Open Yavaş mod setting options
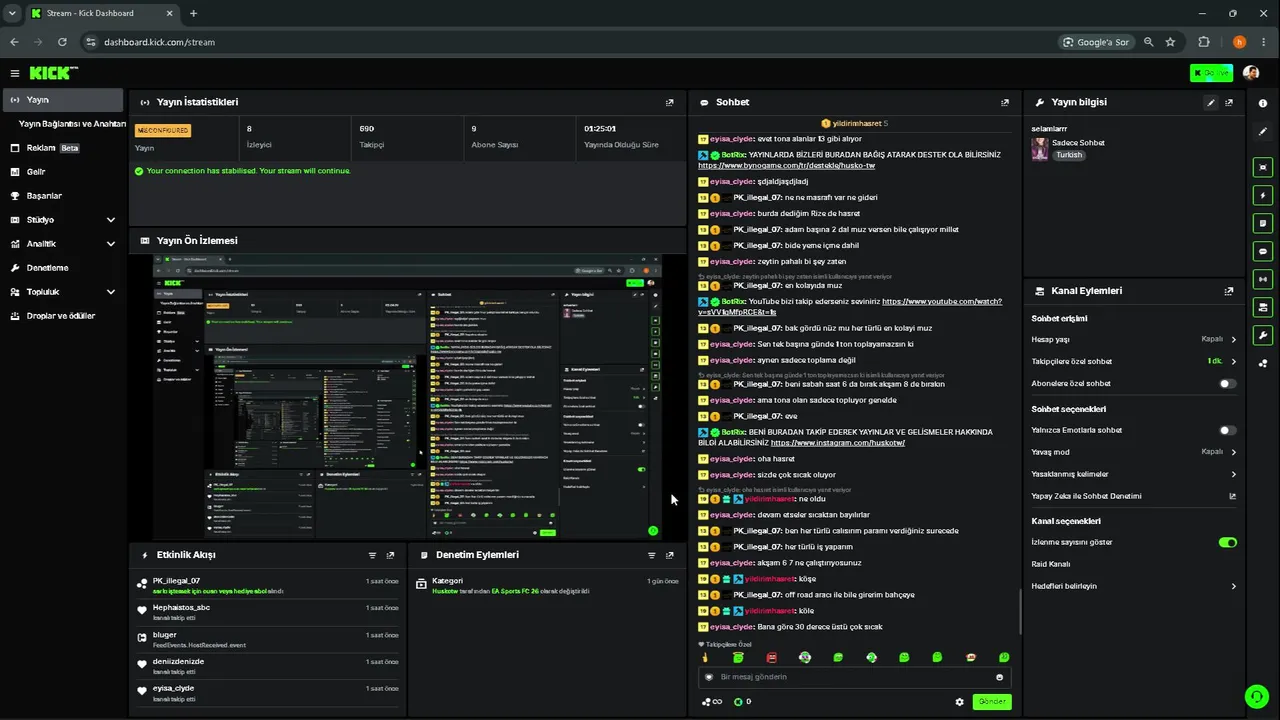 [1134, 452]
